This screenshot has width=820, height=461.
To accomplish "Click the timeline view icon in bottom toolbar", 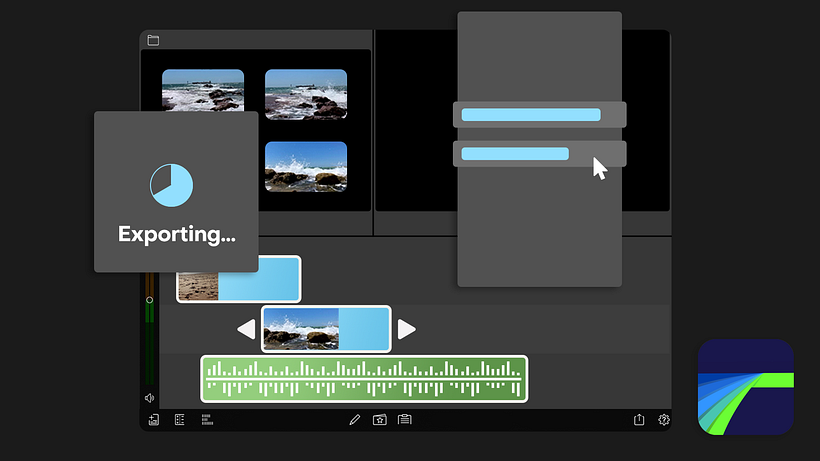I will (207, 420).
